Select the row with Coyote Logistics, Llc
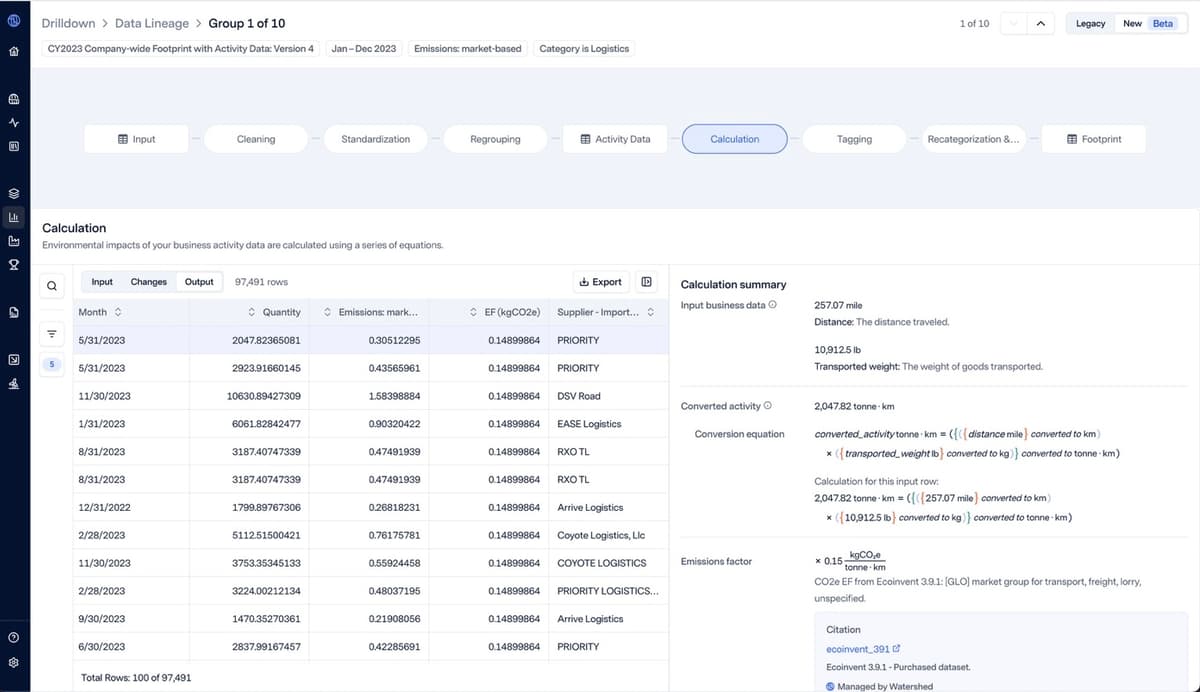 [369, 535]
